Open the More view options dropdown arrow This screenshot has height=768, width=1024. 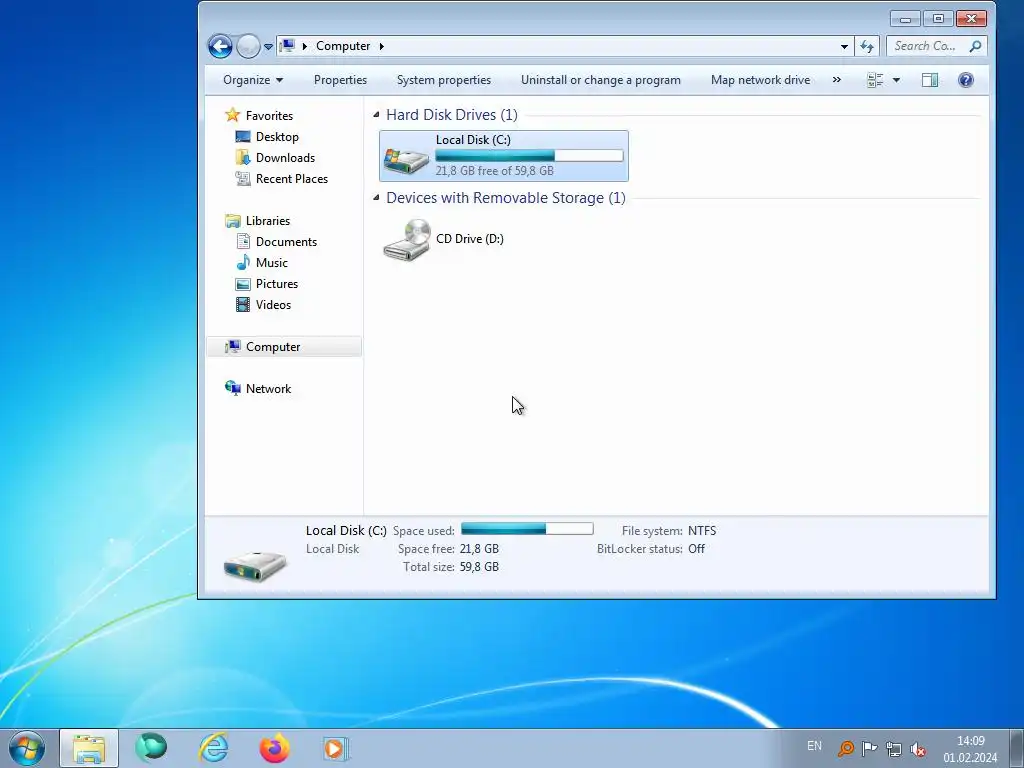pyautogui.click(x=896, y=80)
